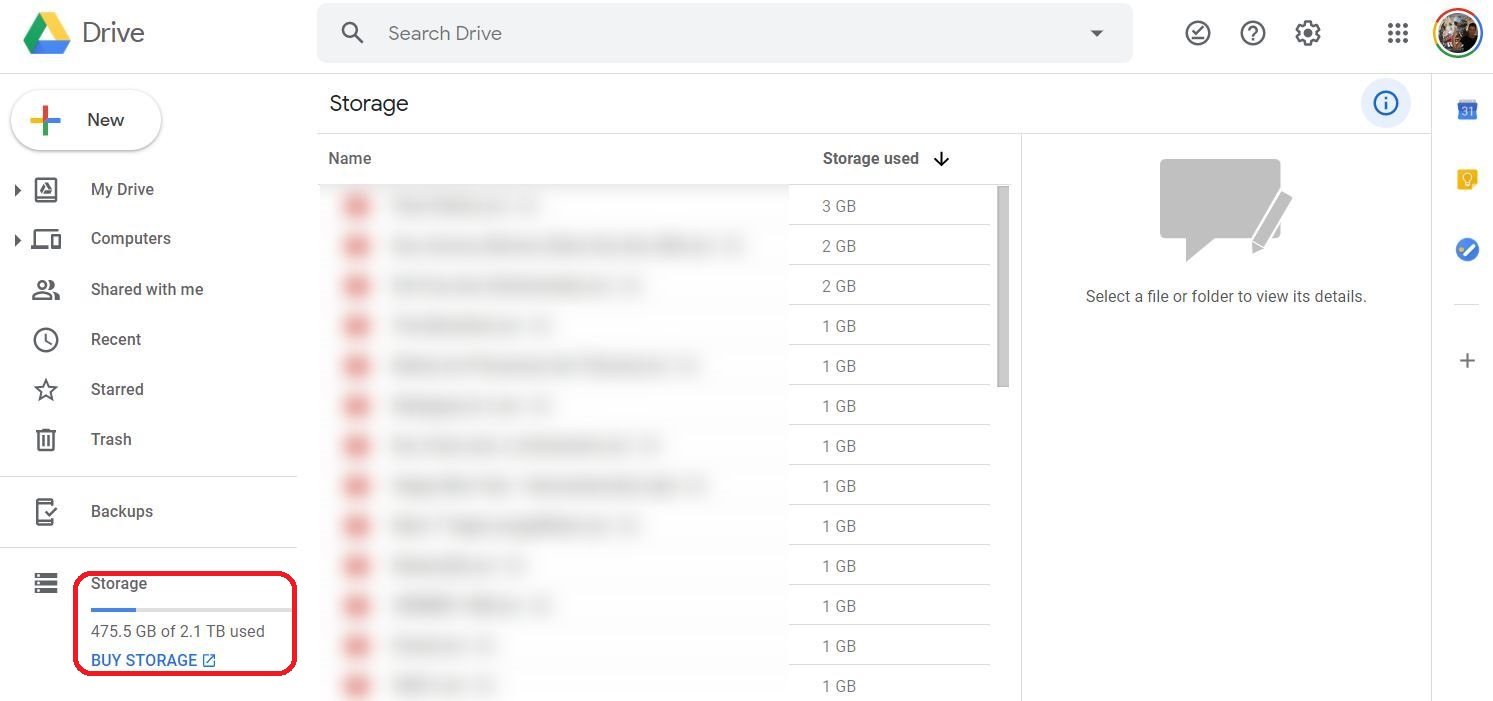Open the Settings gear menu
Viewport: 1493px width, 701px height.
click(x=1308, y=33)
